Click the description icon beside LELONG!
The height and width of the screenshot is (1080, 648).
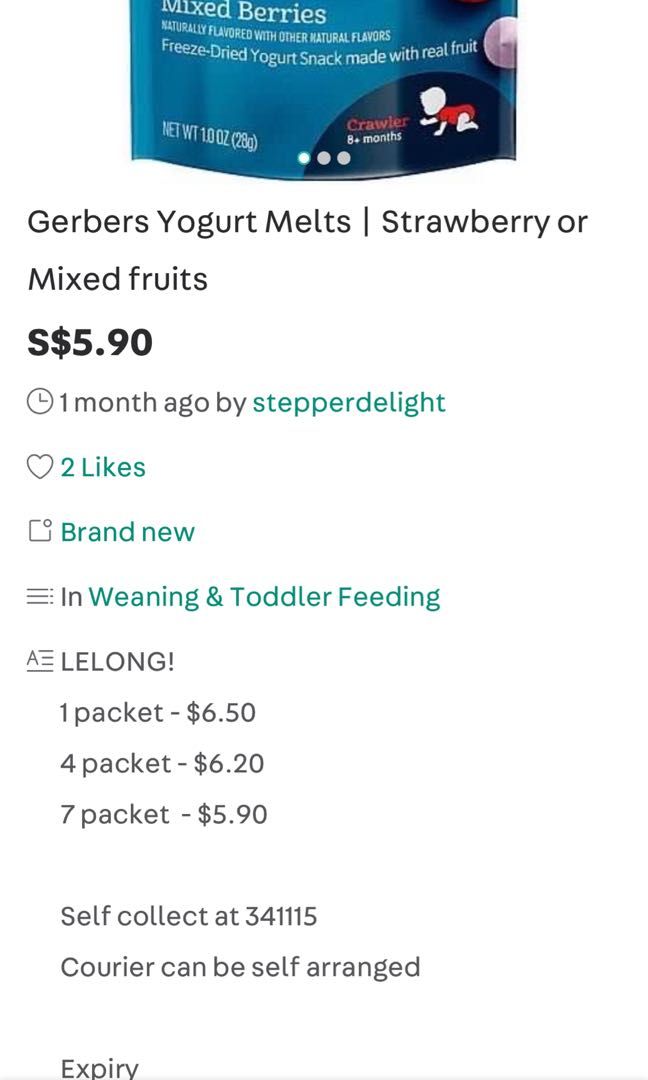[x=39, y=660]
